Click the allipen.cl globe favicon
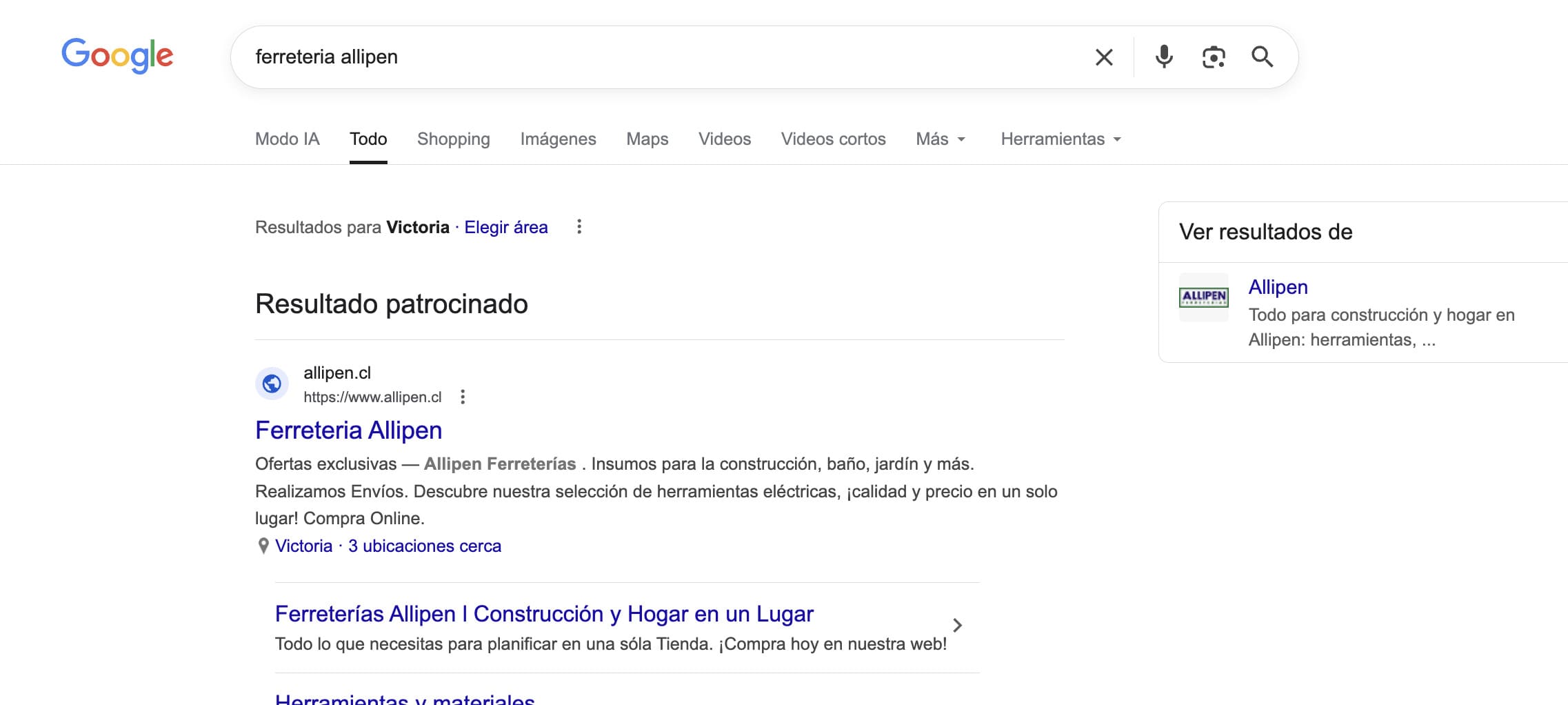Viewport: 1568px width, 705px height. 272,383
